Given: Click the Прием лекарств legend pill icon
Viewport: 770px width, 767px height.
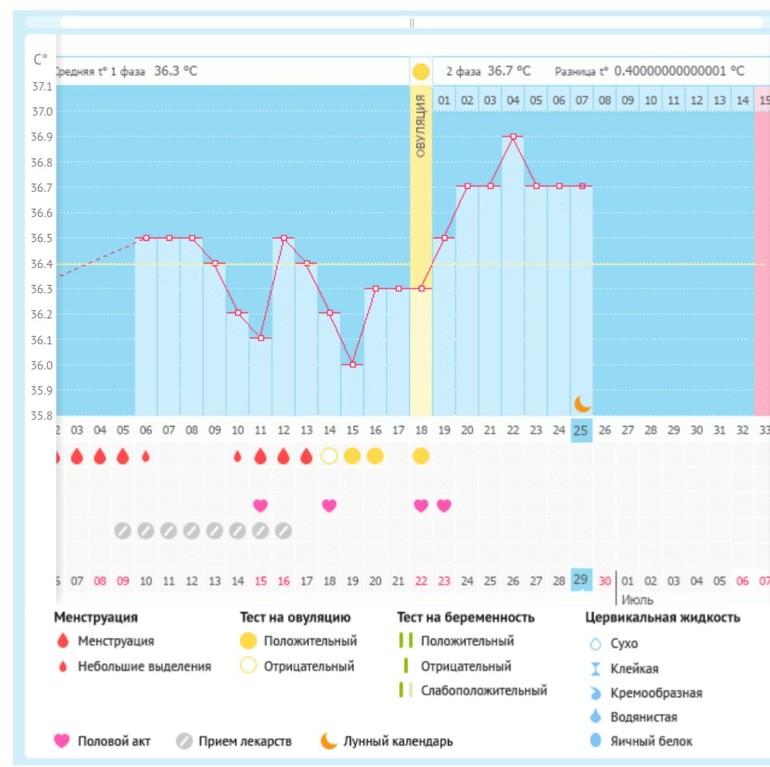Looking at the screenshot, I should (183, 741).
